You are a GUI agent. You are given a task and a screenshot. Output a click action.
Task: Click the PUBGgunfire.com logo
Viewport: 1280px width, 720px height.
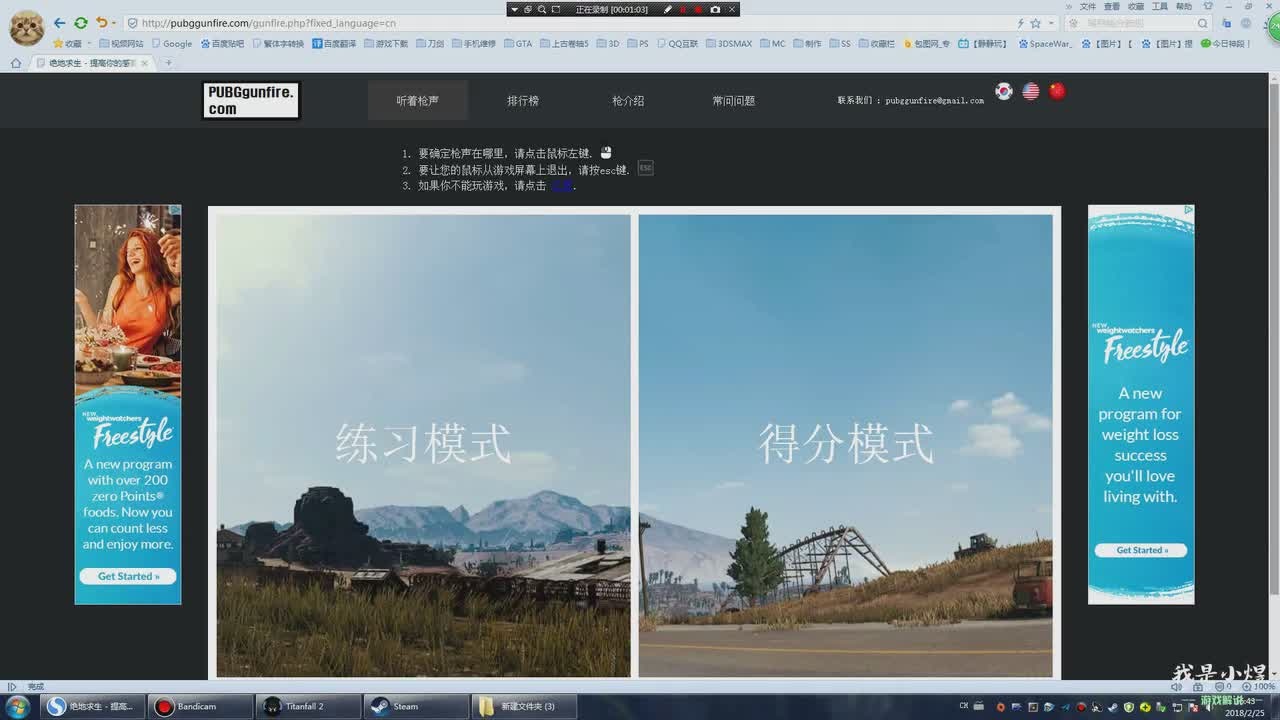(x=251, y=100)
